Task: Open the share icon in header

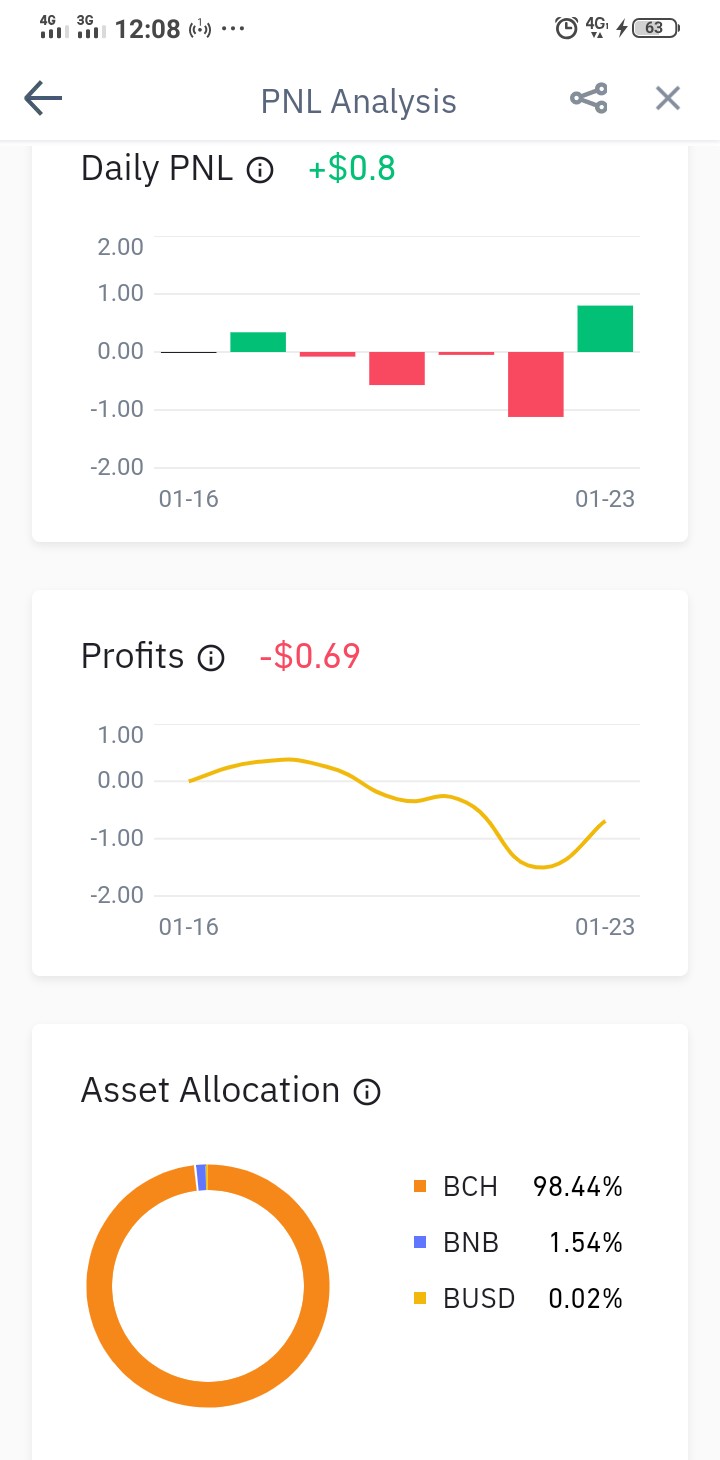Action: (x=588, y=98)
